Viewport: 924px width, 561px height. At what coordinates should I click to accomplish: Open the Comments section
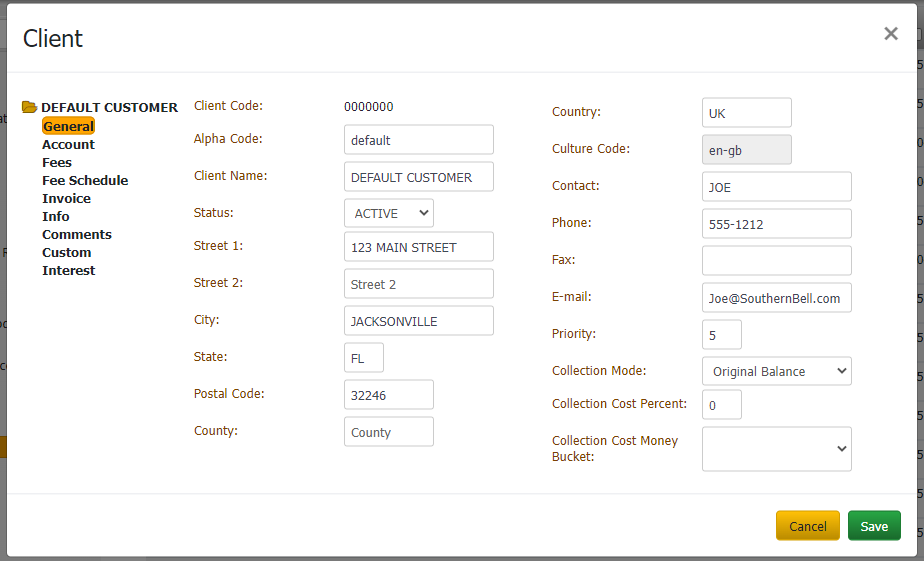77,235
